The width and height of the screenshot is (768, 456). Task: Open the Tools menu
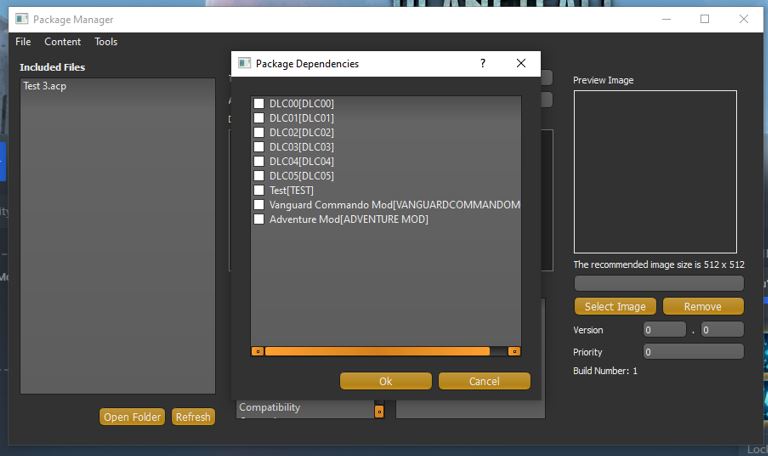pos(106,42)
